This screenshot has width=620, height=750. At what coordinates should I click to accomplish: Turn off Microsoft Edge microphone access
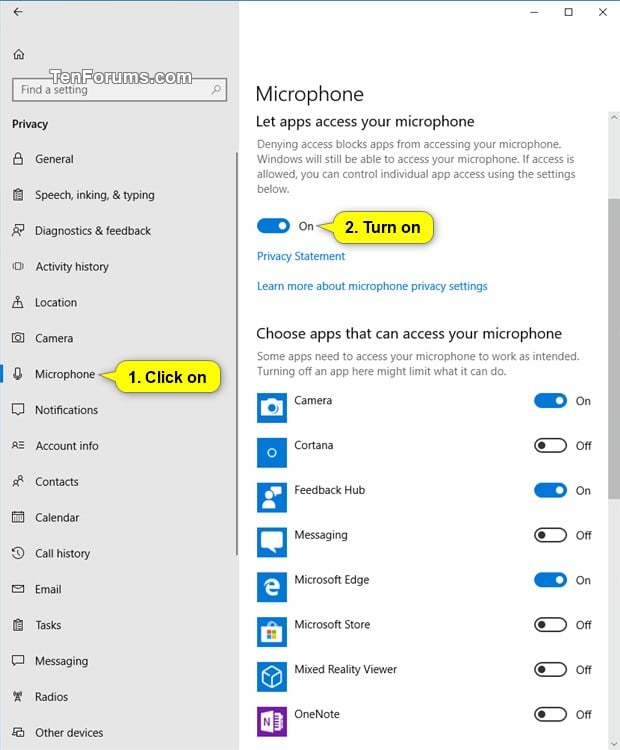[x=551, y=580]
